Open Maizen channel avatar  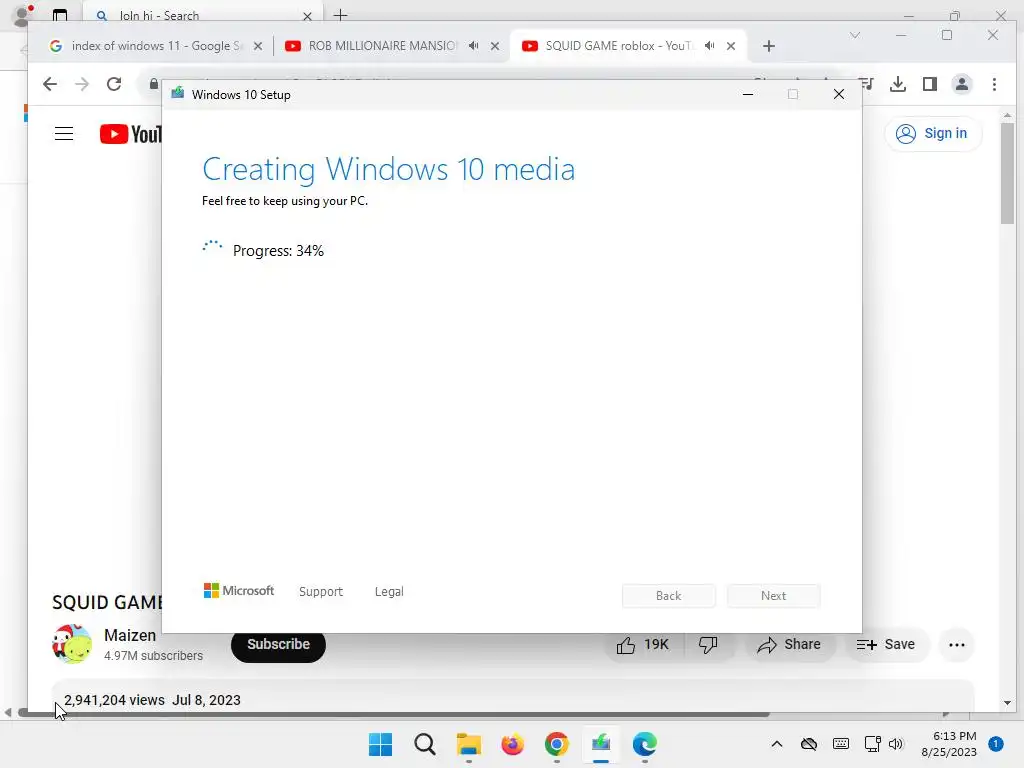tap(72, 644)
